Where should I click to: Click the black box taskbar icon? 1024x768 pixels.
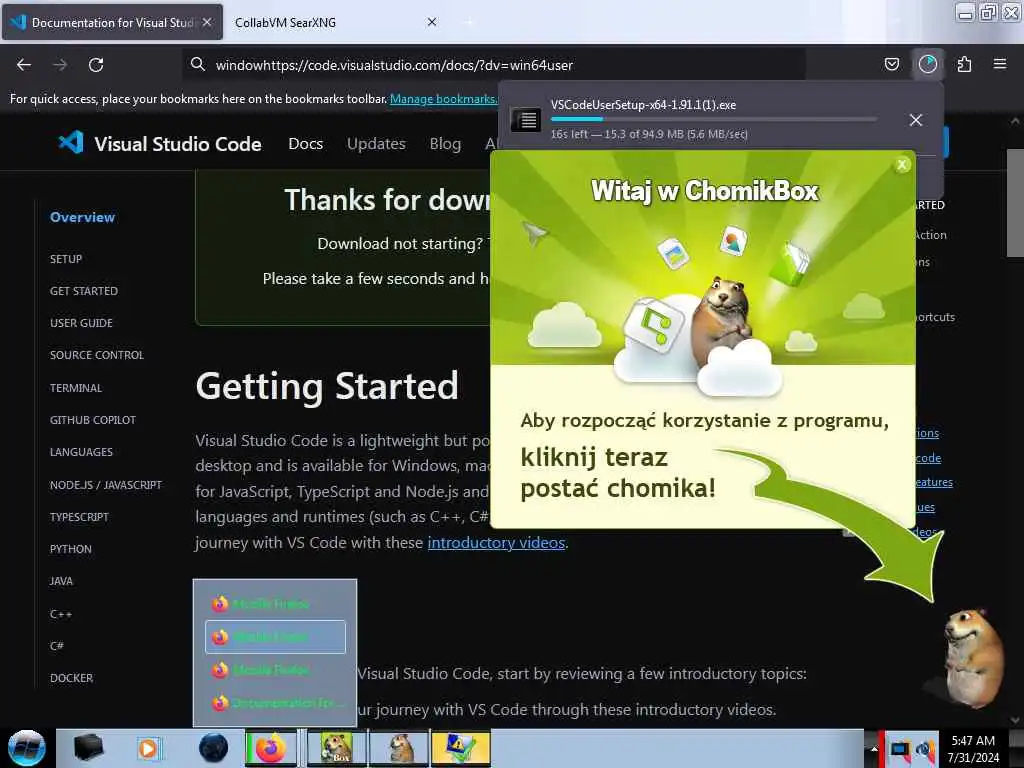[x=89, y=748]
